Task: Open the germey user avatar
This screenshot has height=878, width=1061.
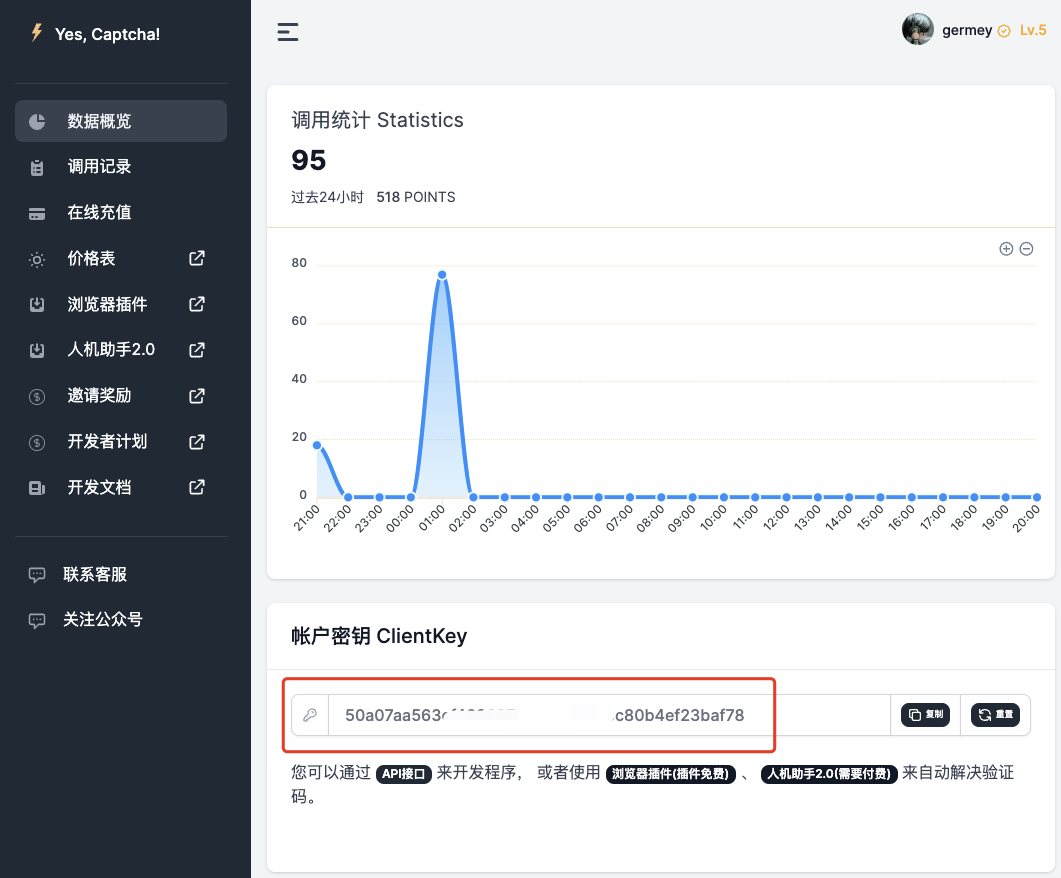Action: pyautogui.click(x=918, y=29)
